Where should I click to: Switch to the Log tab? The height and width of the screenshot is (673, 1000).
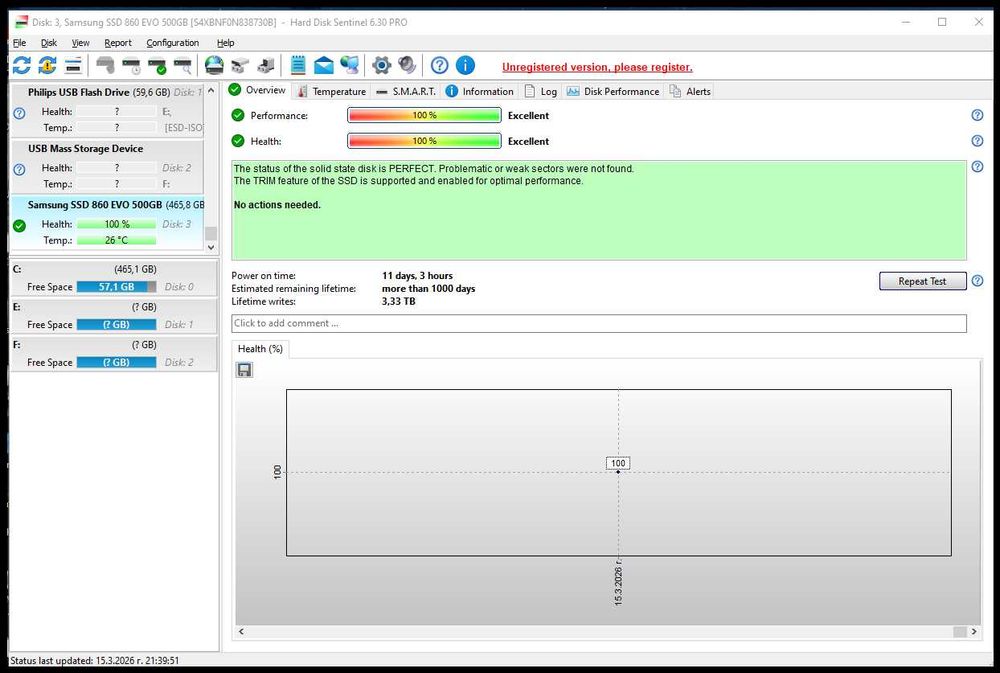point(541,91)
